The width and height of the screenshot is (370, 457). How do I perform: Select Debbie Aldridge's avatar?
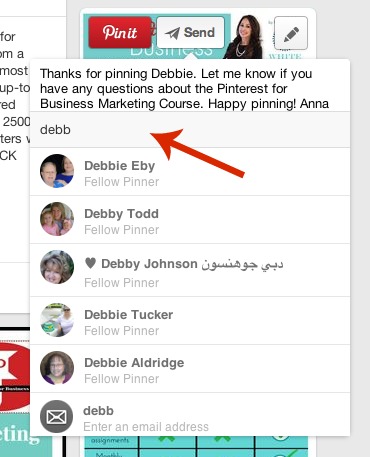[x=57, y=368]
